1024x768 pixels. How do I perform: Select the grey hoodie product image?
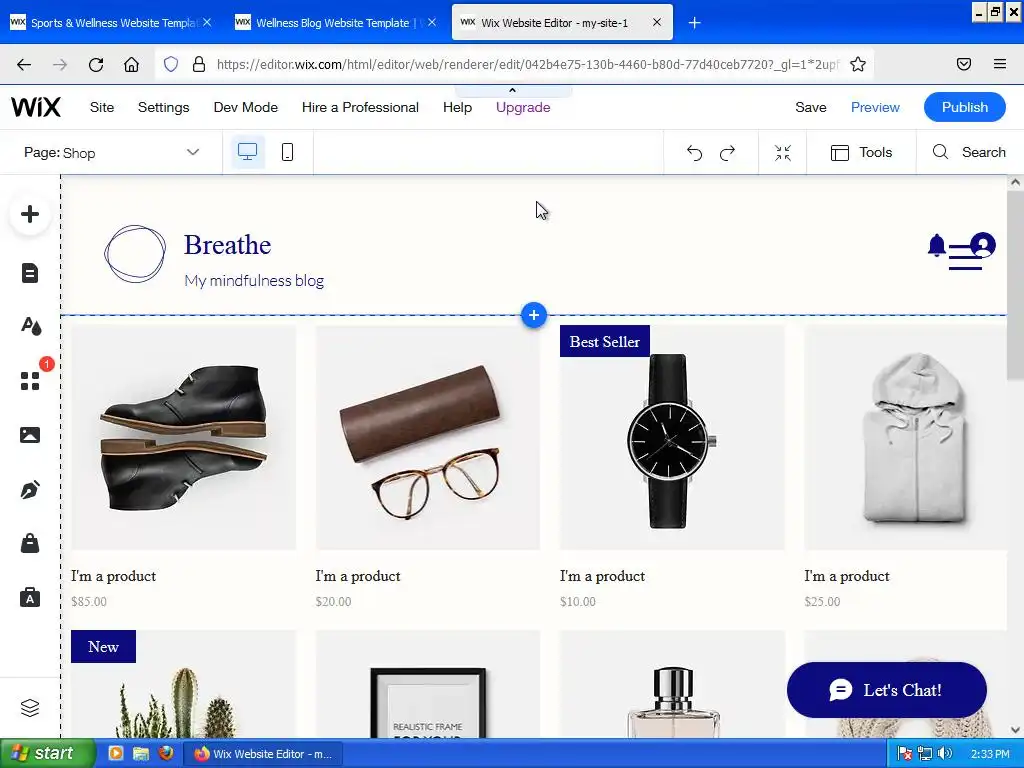[x=905, y=438]
